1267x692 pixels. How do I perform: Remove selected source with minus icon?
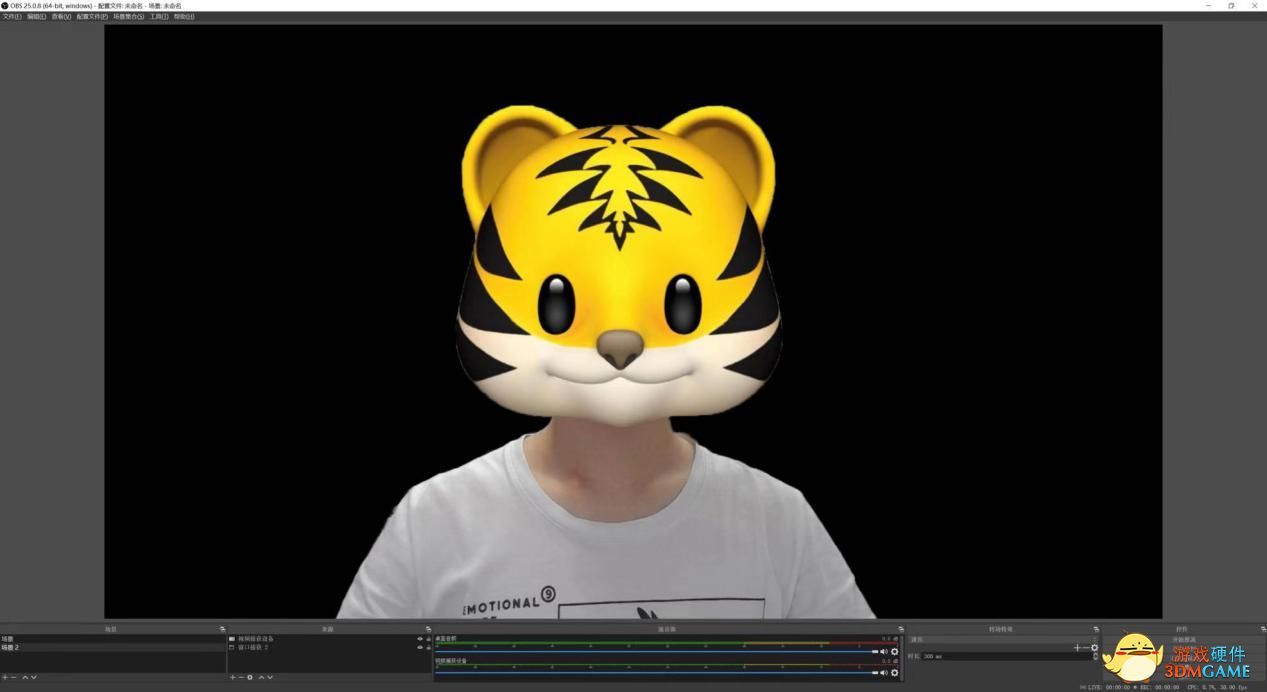241,677
